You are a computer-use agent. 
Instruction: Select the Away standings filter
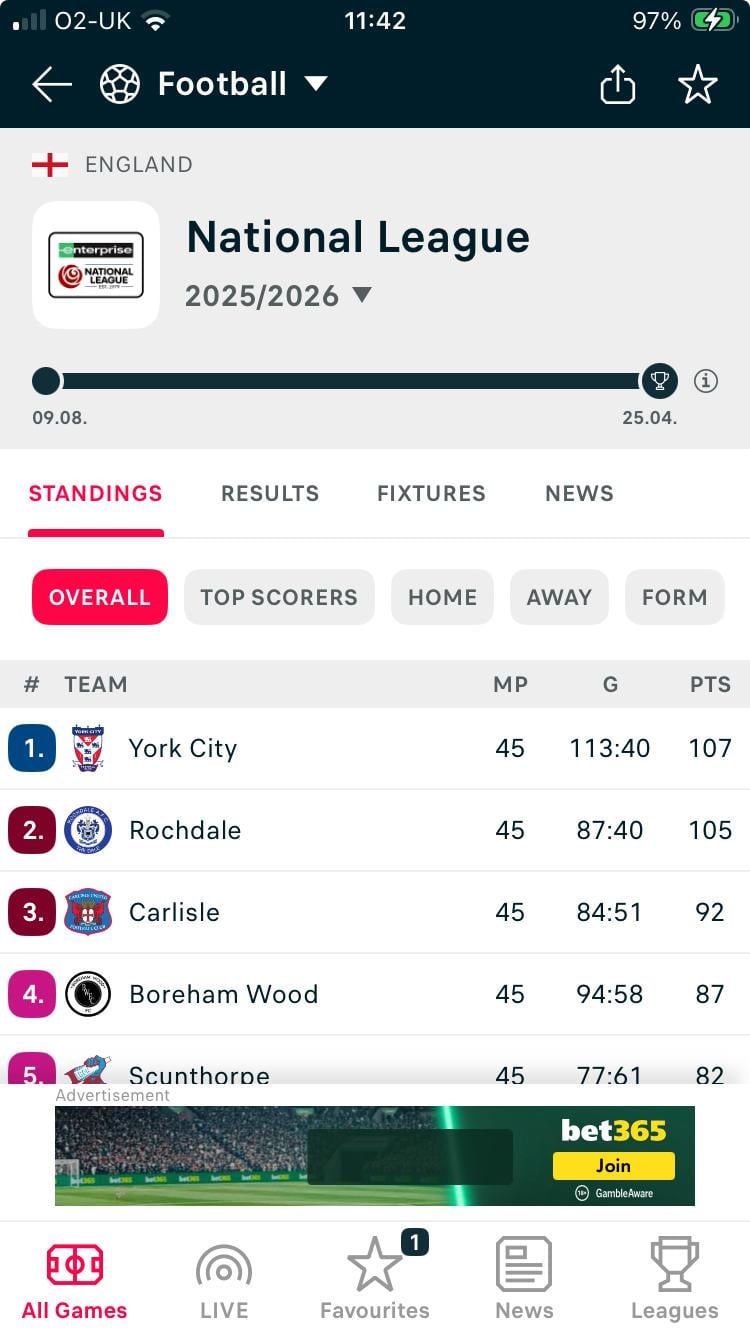pyautogui.click(x=559, y=597)
